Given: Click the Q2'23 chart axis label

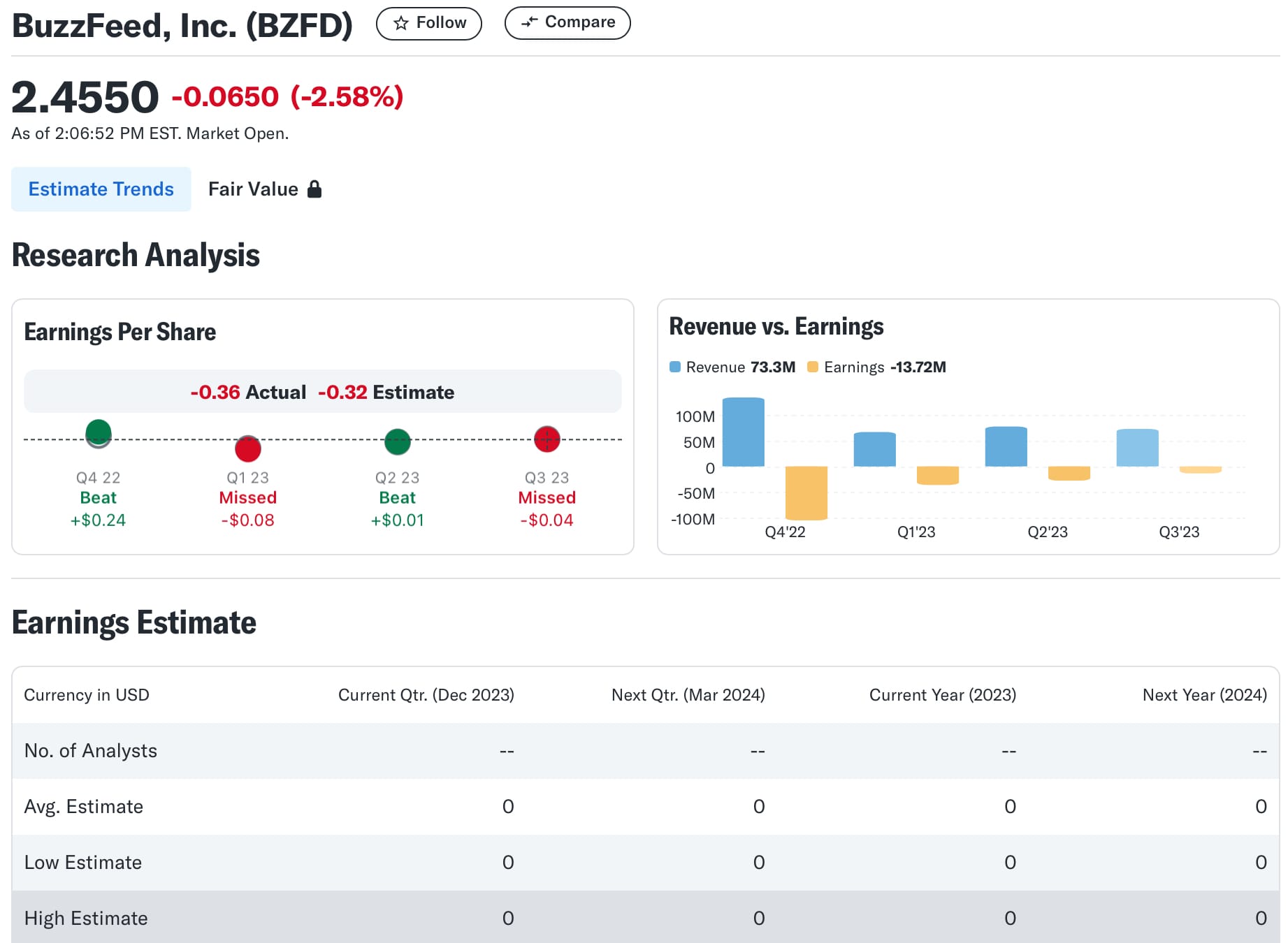Looking at the screenshot, I should tap(1048, 532).
